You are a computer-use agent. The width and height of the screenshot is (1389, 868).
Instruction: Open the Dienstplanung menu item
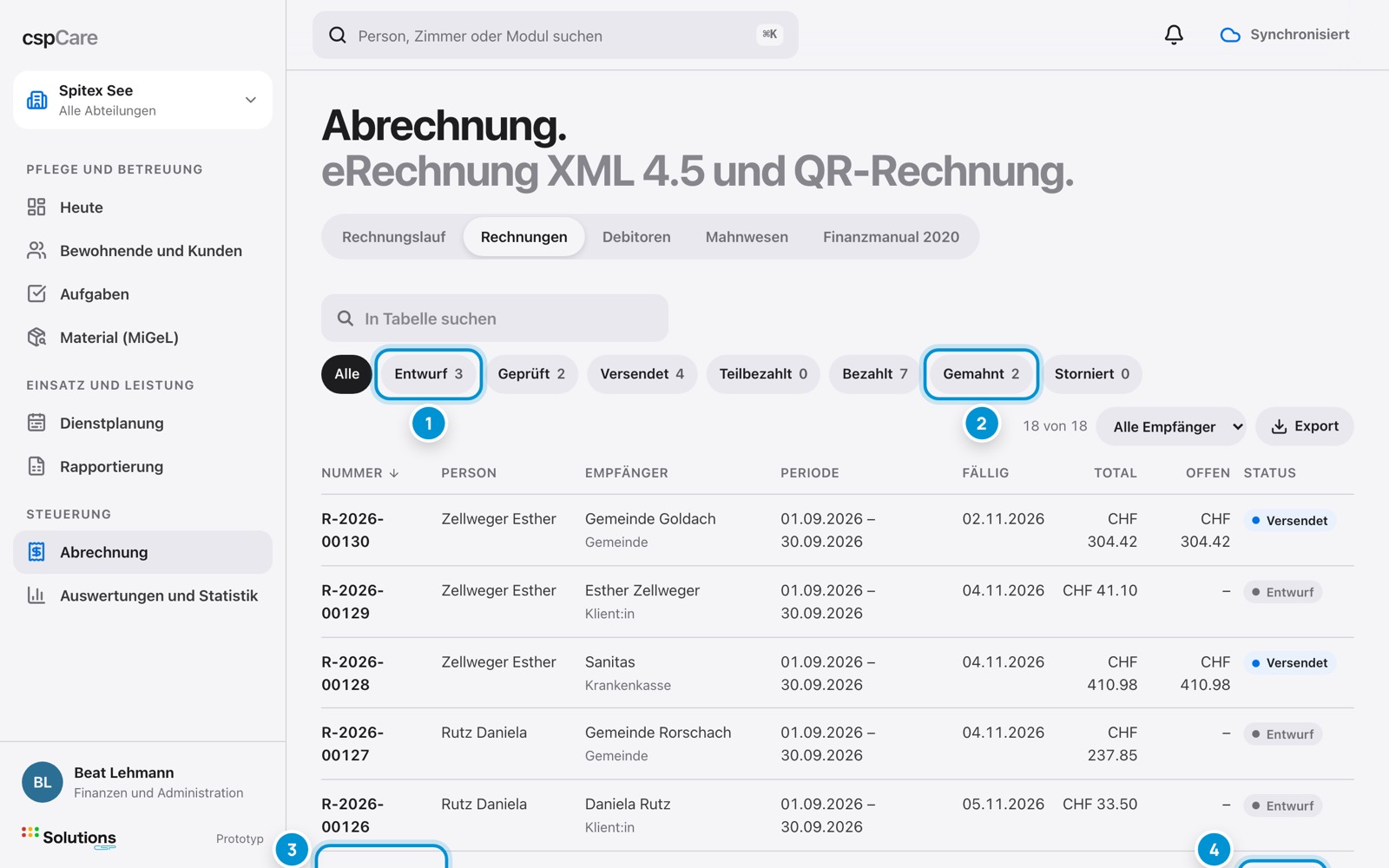[142, 423]
